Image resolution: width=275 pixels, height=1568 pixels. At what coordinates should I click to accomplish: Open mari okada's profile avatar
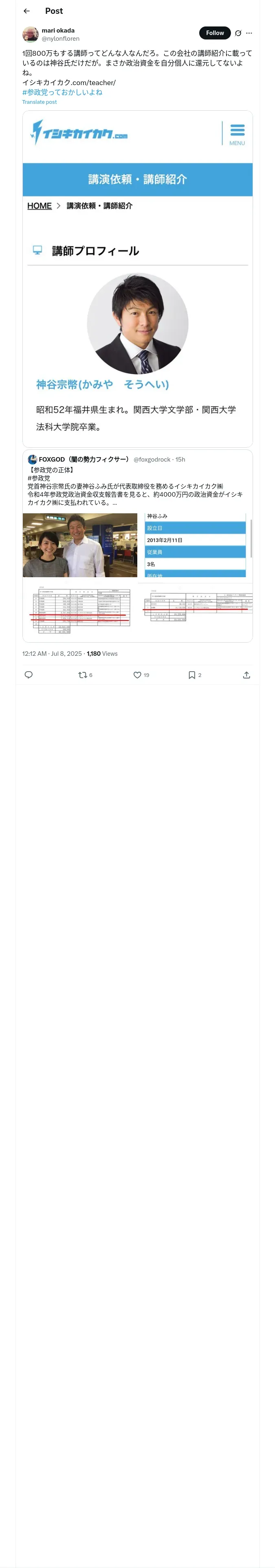click(x=31, y=34)
